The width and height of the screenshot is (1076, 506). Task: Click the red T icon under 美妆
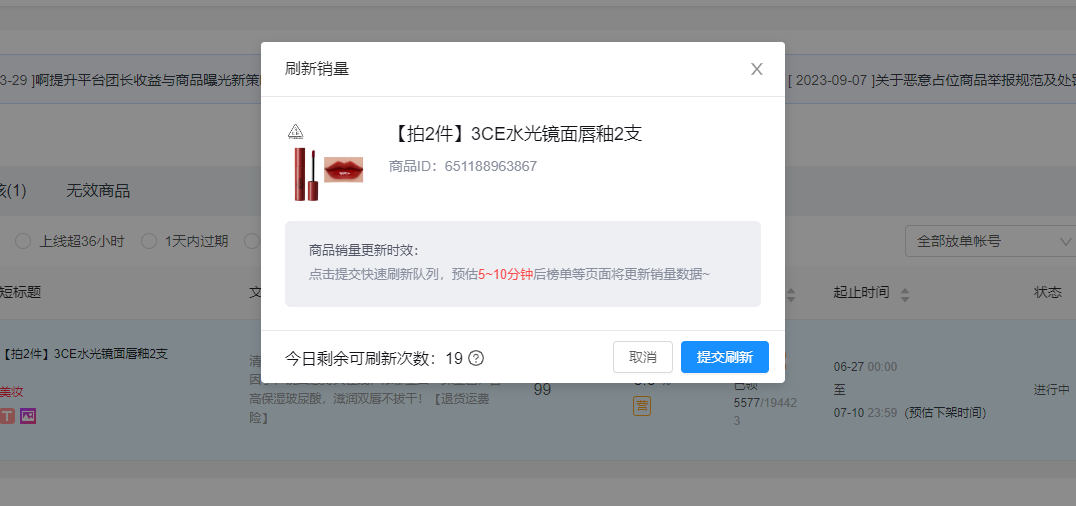coord(8,416)
